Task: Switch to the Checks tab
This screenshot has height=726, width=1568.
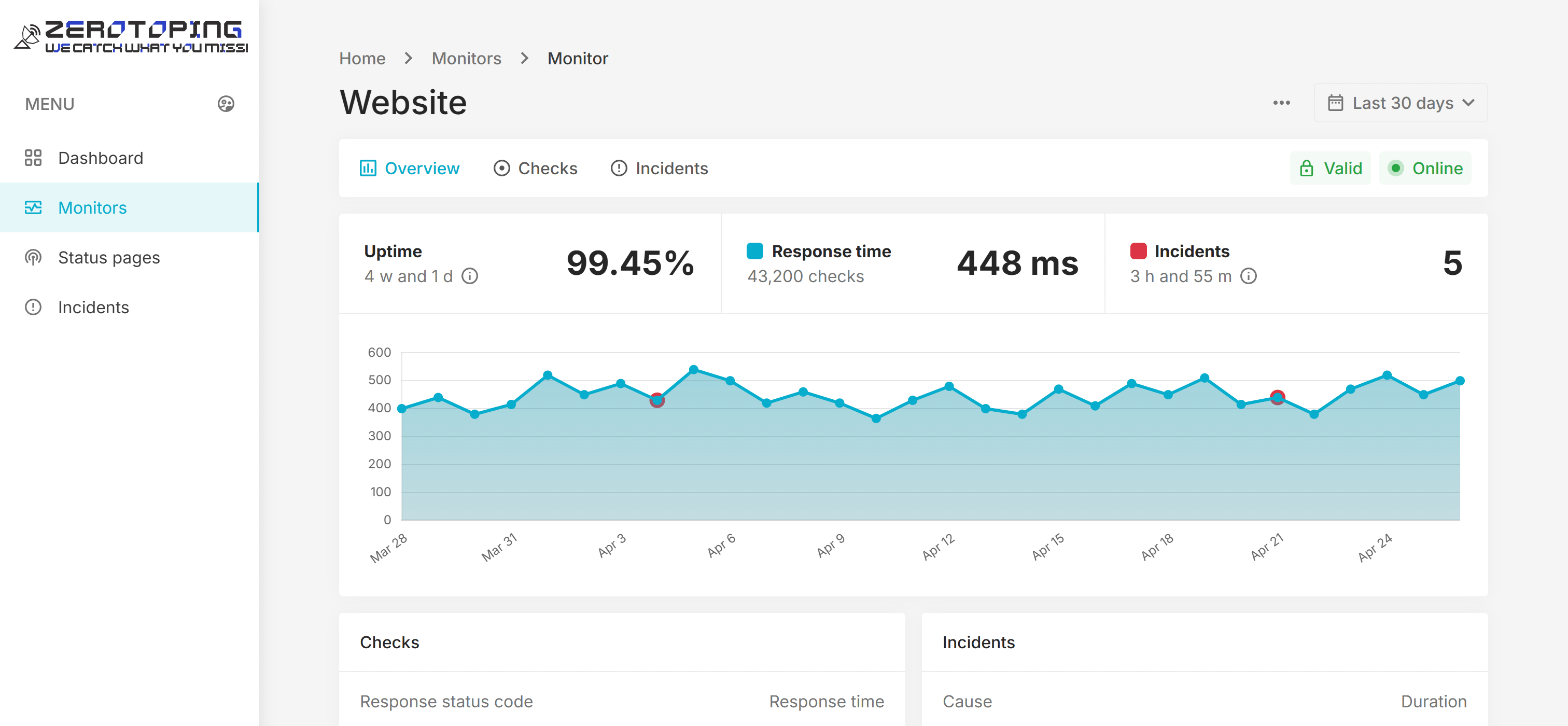Action: point(535,169)
